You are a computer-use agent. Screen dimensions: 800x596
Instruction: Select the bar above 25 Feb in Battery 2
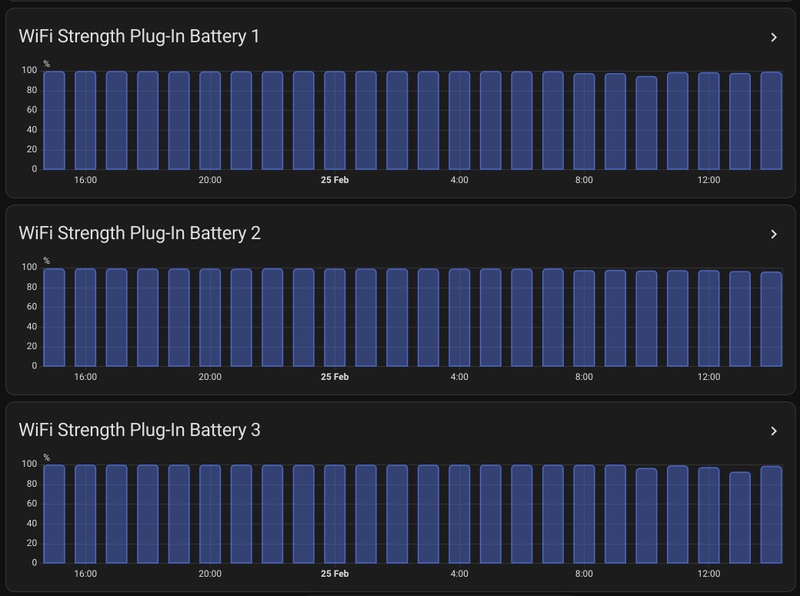pos(335,315)
